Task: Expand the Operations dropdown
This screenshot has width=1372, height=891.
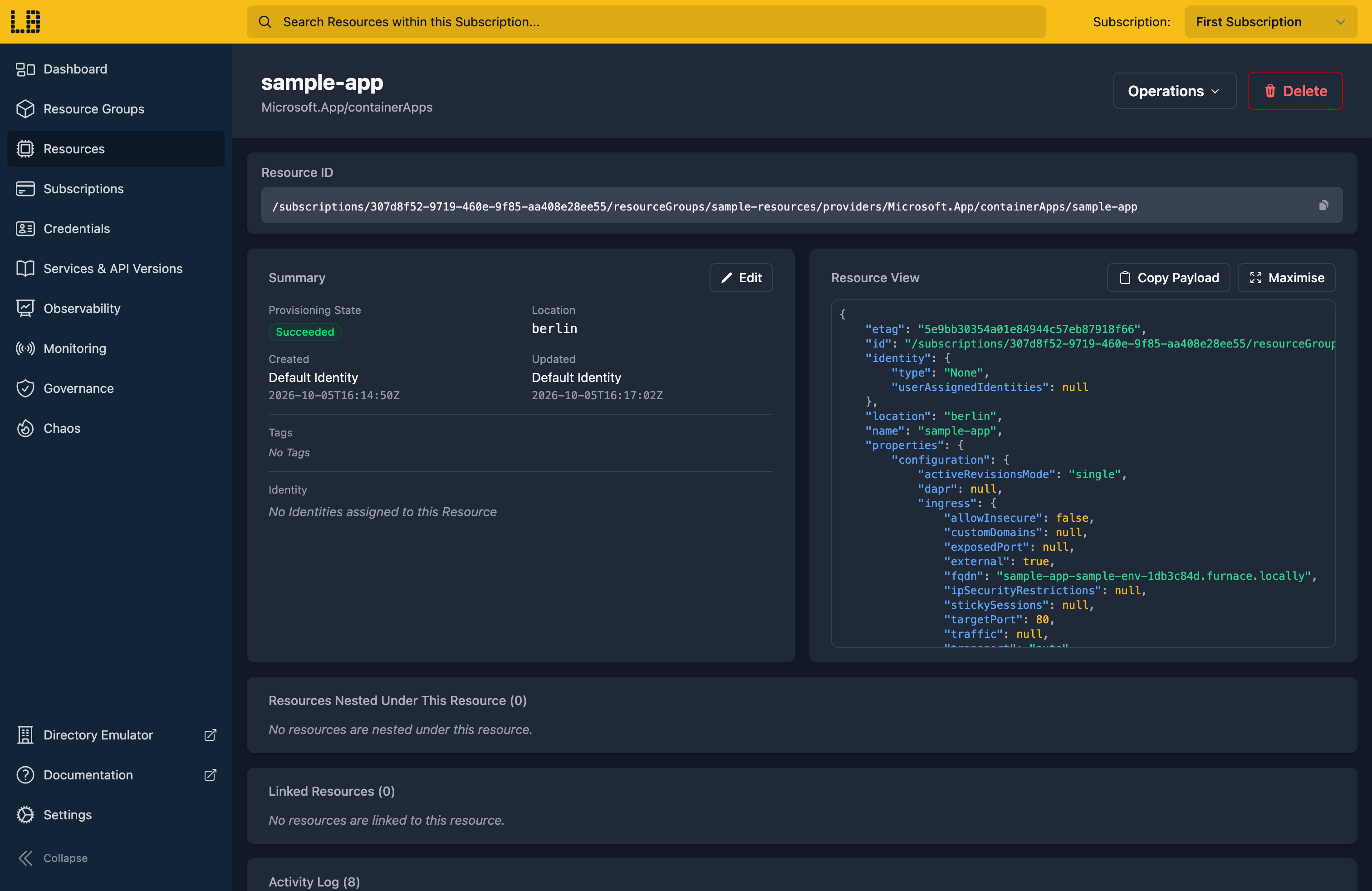Action: point(1174,90)
